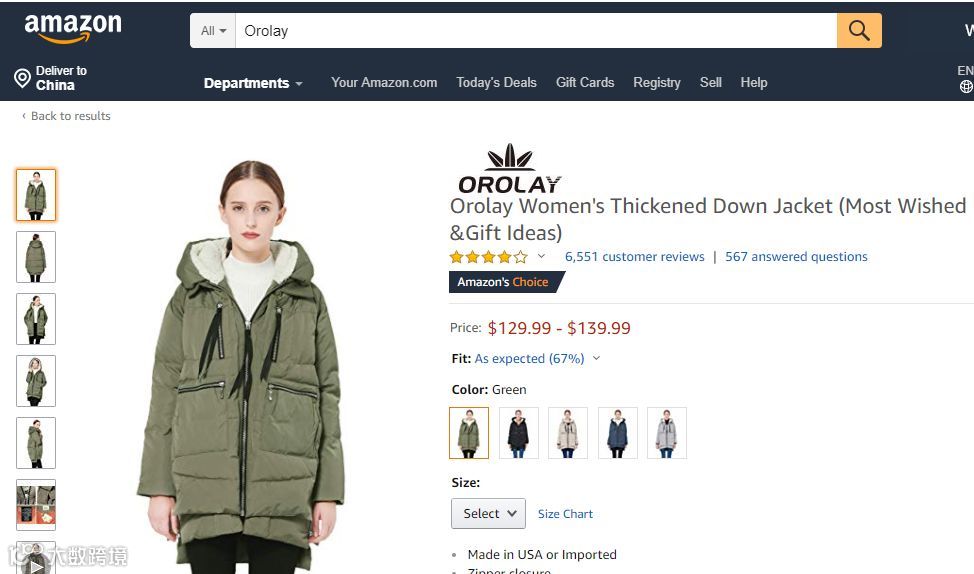Open Today's Deals in navigation
This screenshot has height=574, width=974.
point(496,82)
